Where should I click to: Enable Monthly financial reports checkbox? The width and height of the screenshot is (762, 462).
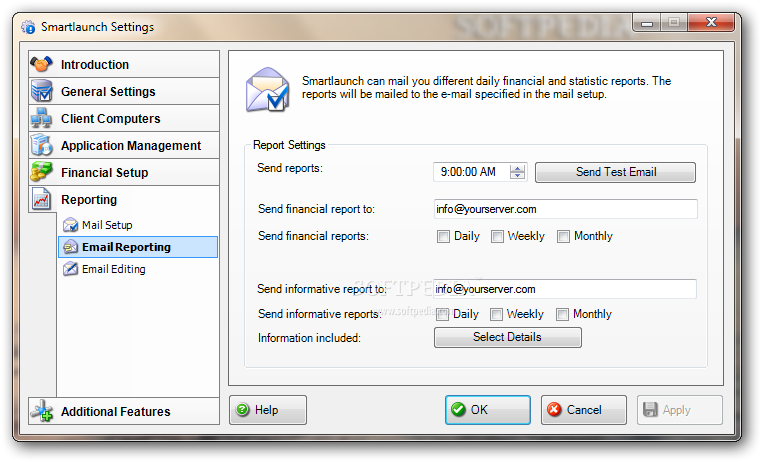click(563, 237)
